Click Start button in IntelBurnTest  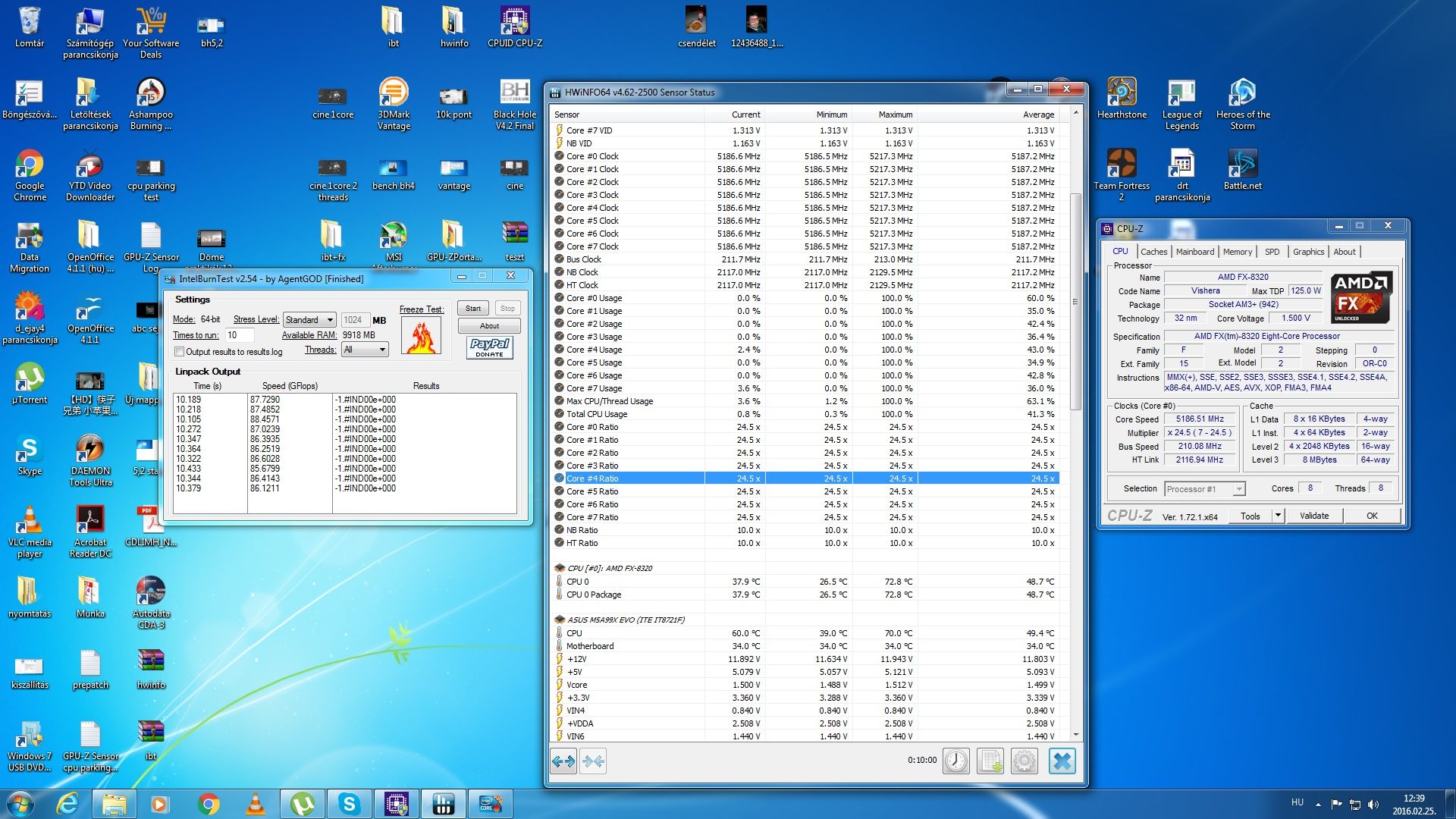pyautogui.click(x=473, y=309)
